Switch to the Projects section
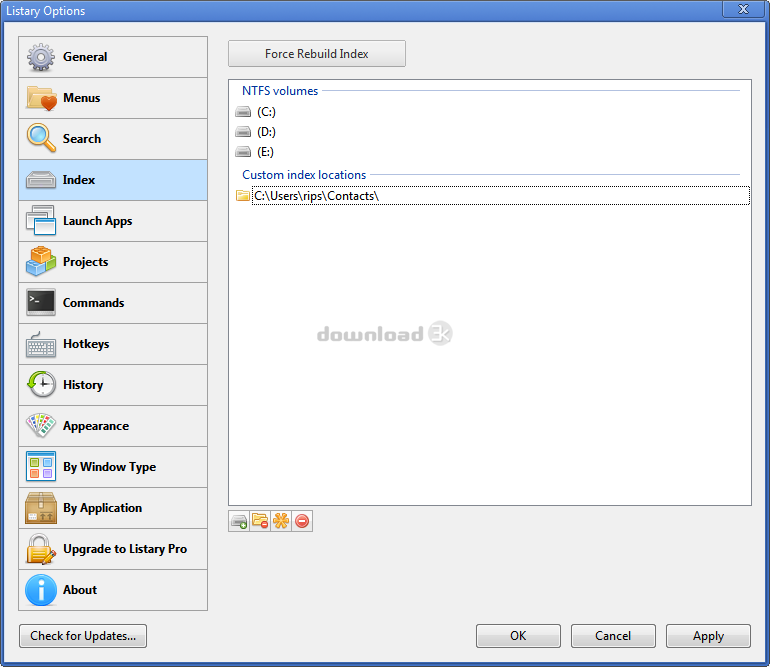Screen dimensions: 770x667 [113, 262]
